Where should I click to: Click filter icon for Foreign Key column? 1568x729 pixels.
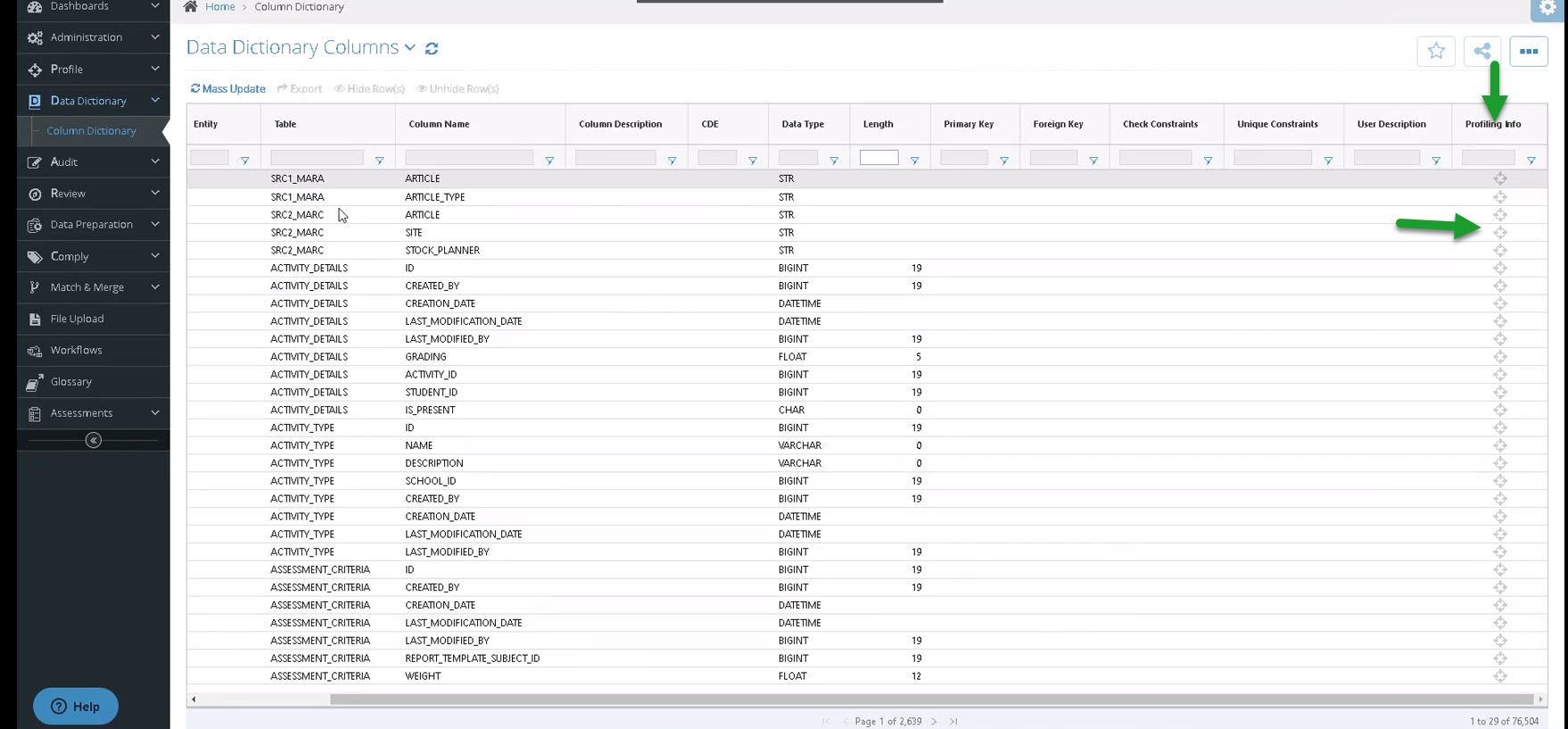[1093, 161]
